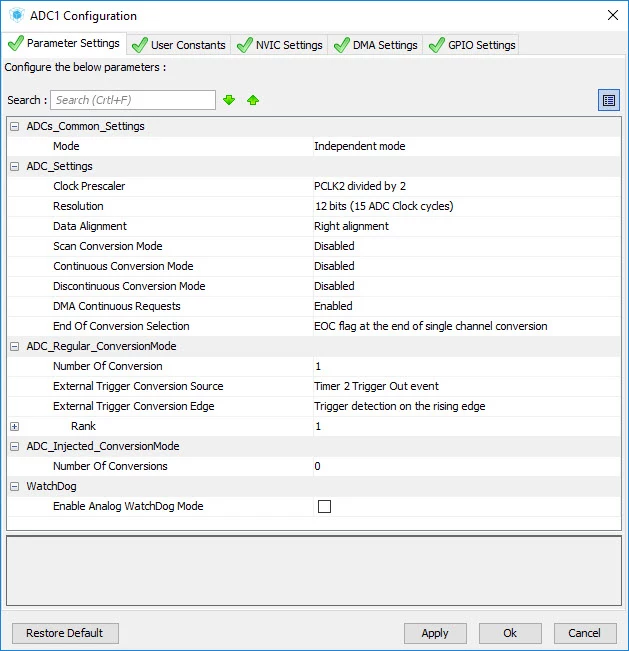The image size is (629, 651).
Task: Click the green up arrow search-previous icon
Action: pos(253,100)
